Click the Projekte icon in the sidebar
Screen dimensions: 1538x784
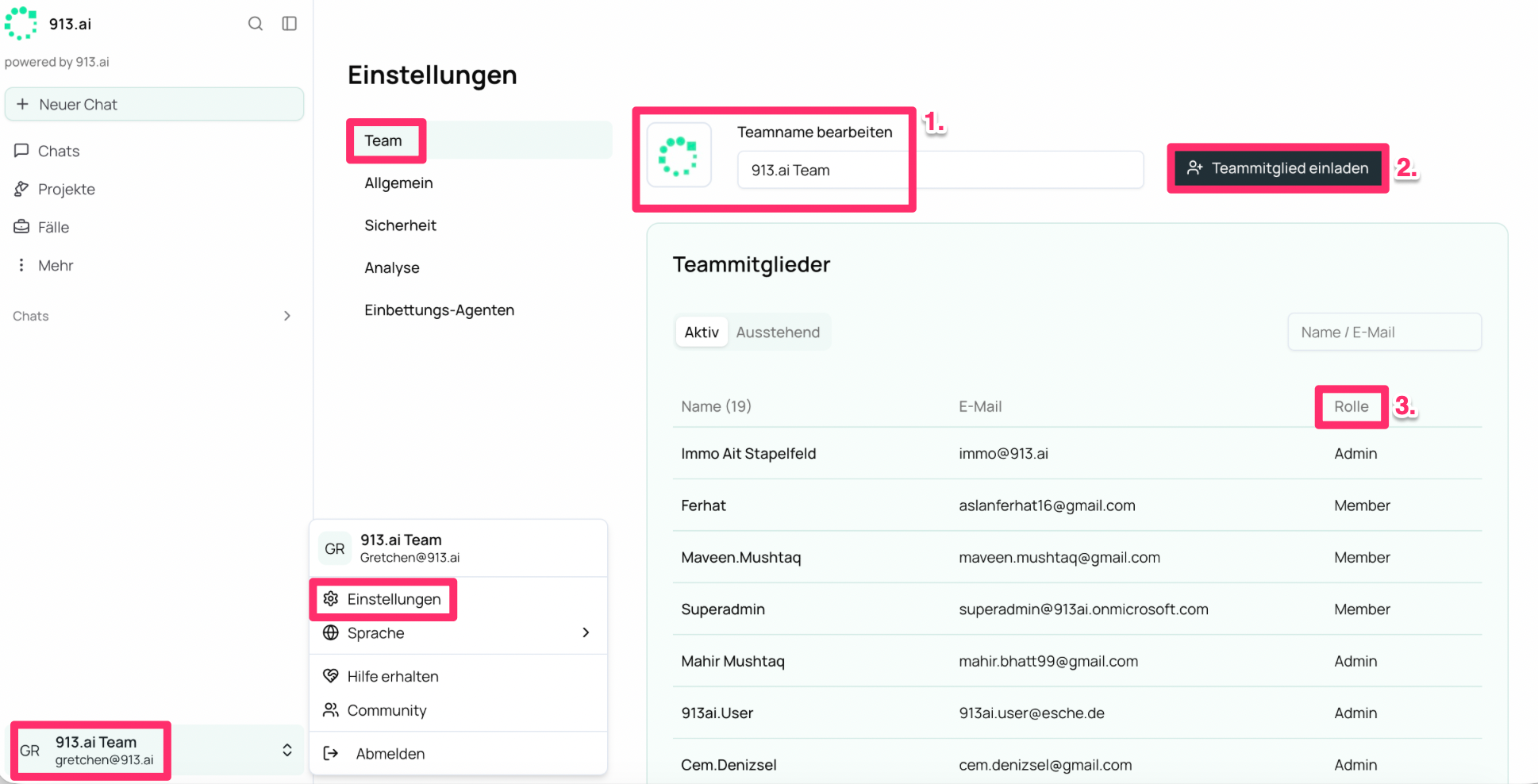[x=21, y=189]
